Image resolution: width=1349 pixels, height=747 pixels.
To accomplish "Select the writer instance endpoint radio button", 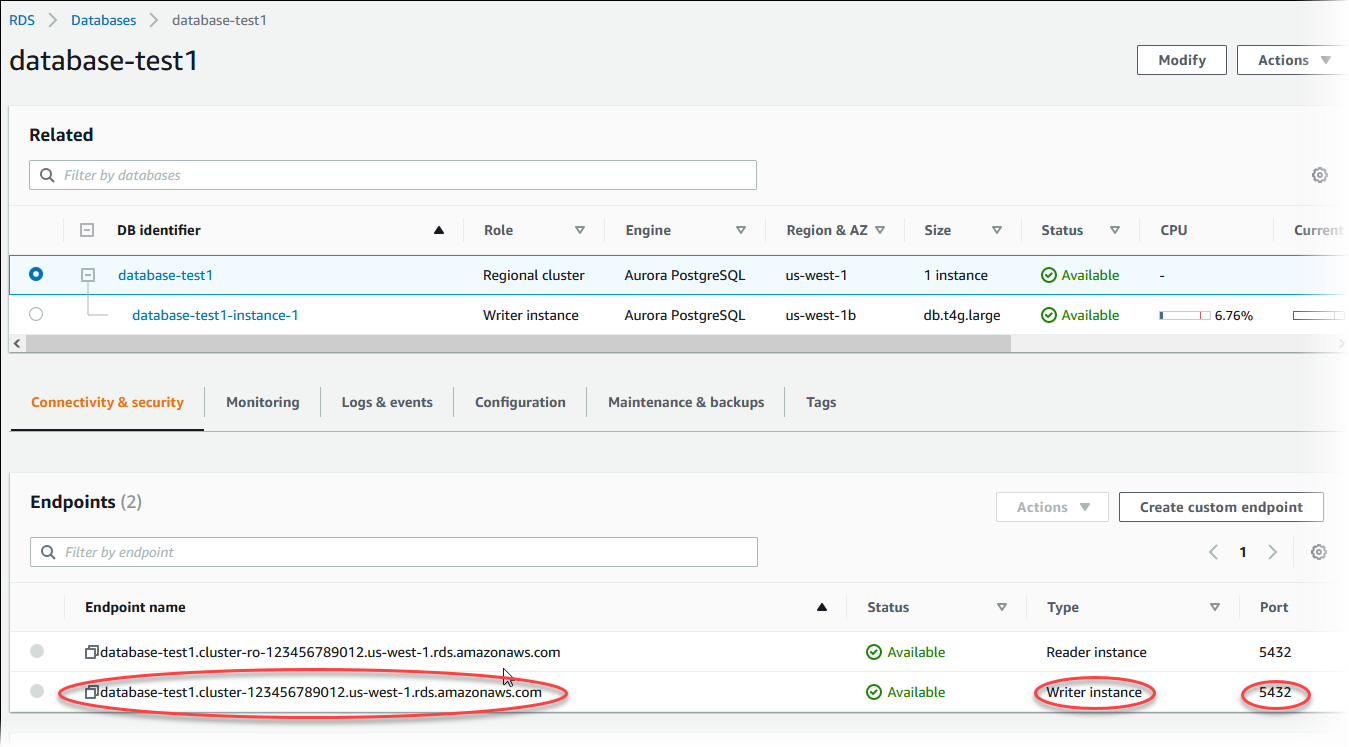I will (36, 691).
